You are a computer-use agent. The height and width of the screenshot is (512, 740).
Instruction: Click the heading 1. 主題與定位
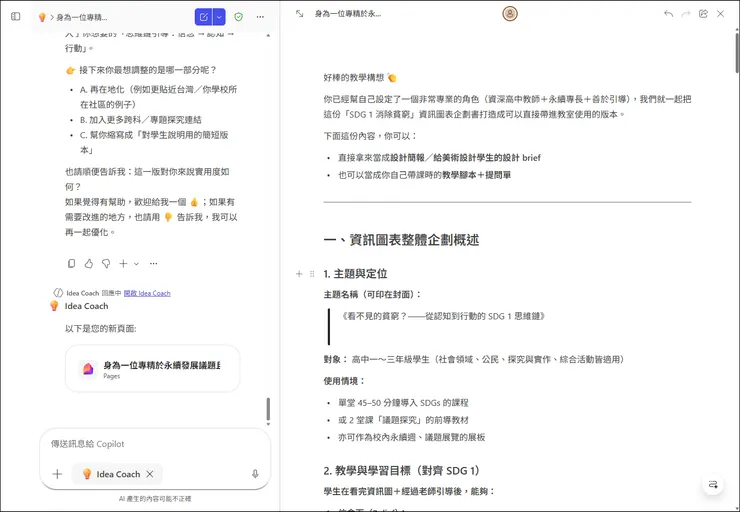tap(355, 274)
